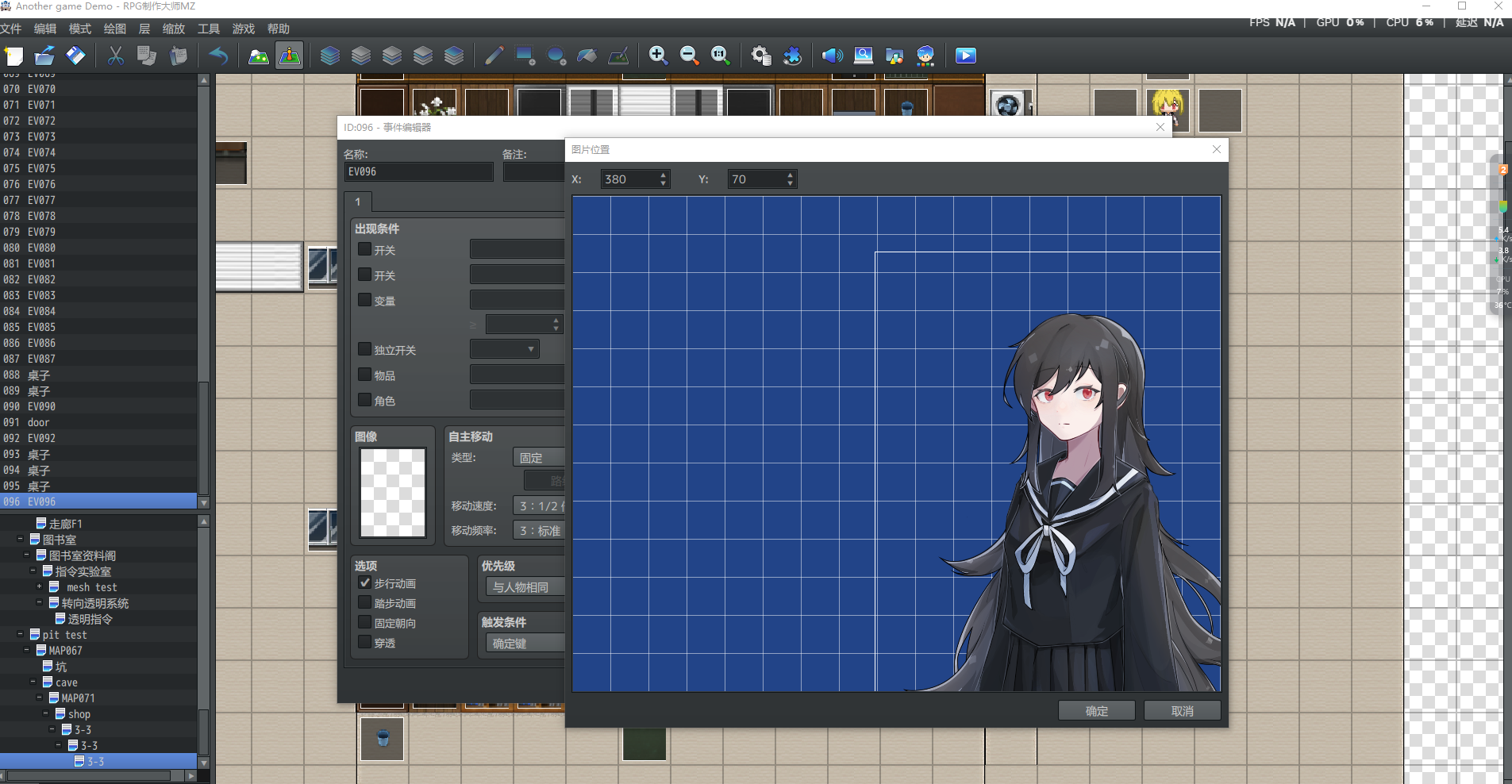Click the event 图像 preview box

[393, 493]
